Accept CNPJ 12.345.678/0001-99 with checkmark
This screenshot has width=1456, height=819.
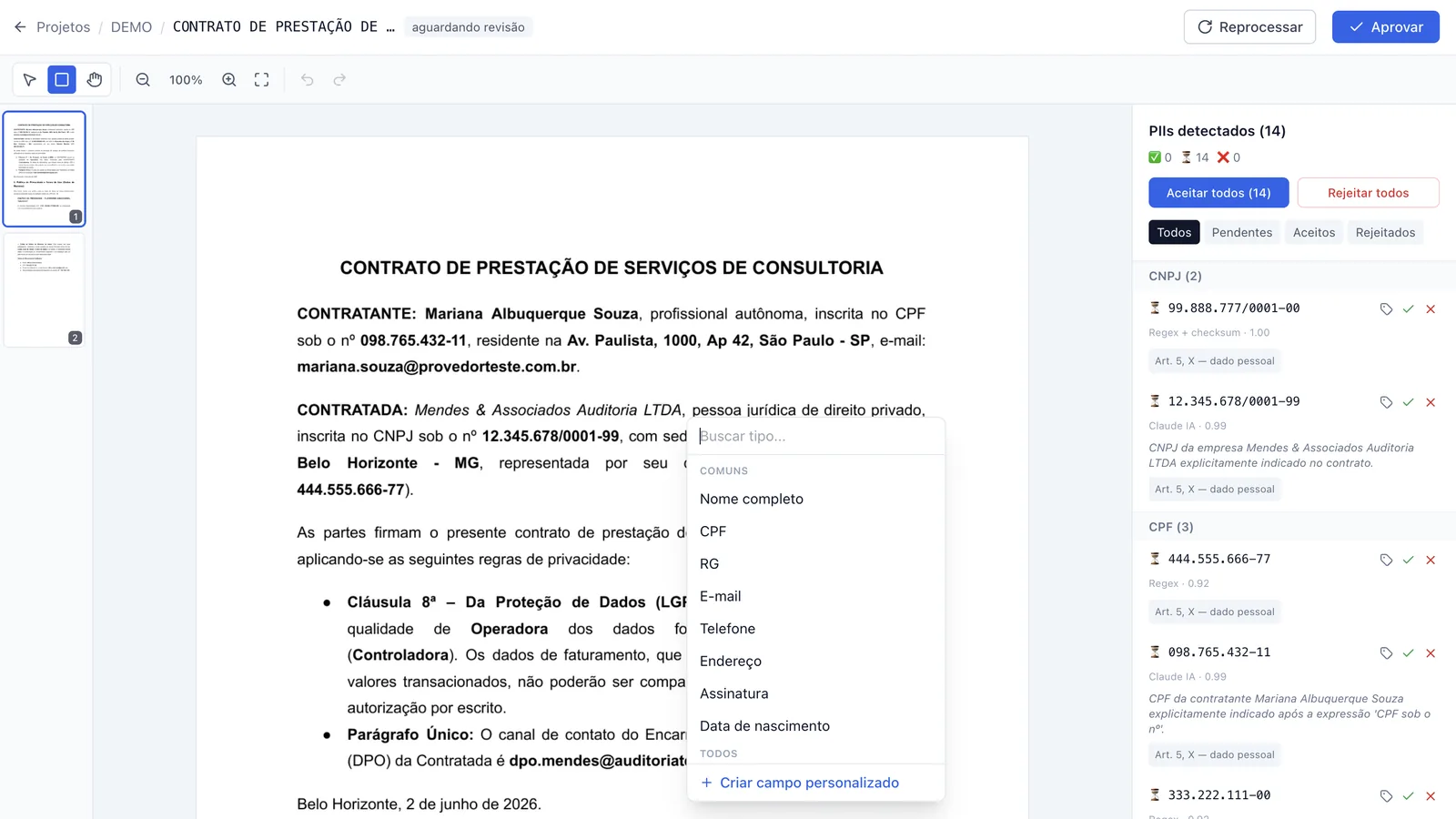click(1408, 402)
